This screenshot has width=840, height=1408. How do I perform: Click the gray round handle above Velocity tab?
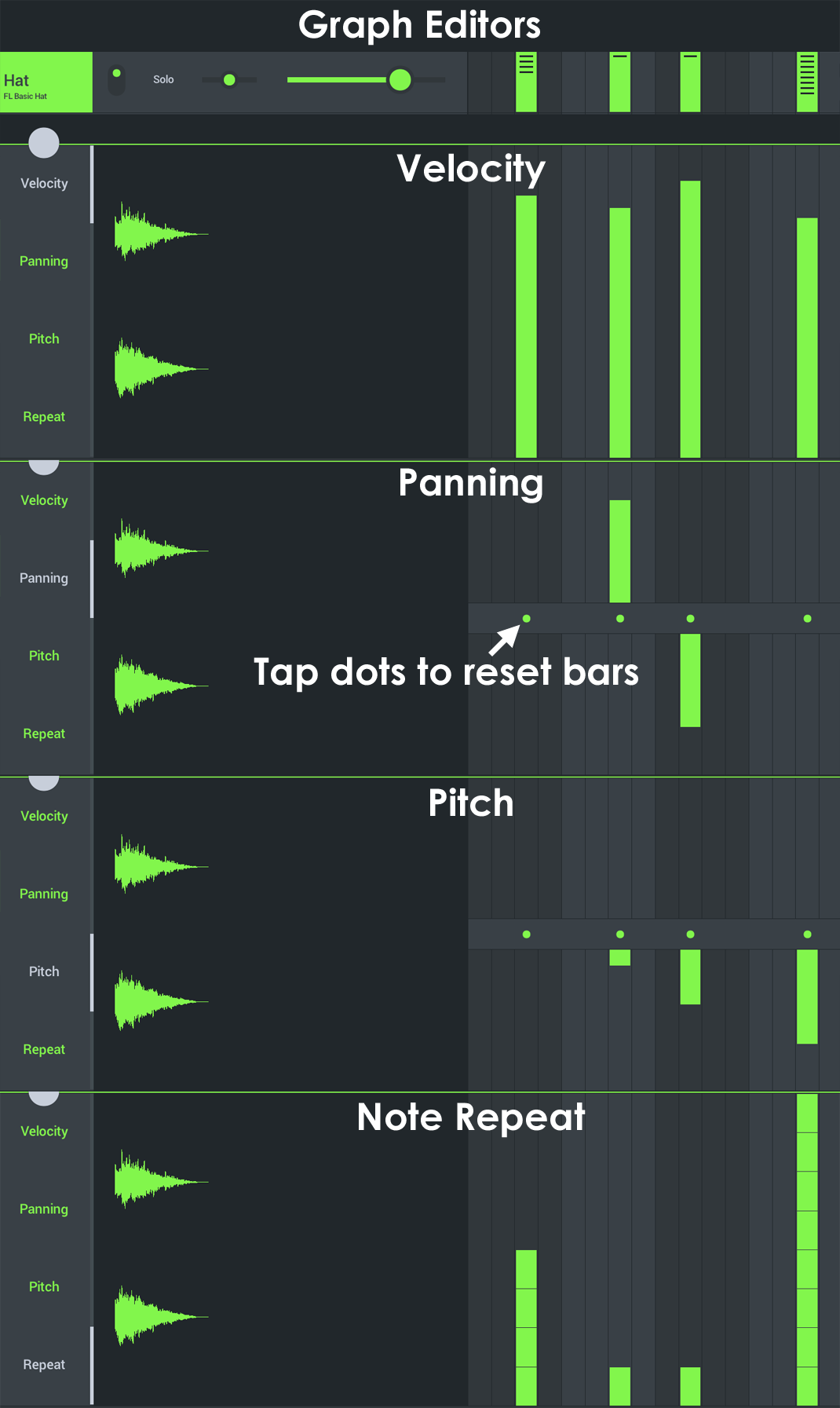coord(44,142)
